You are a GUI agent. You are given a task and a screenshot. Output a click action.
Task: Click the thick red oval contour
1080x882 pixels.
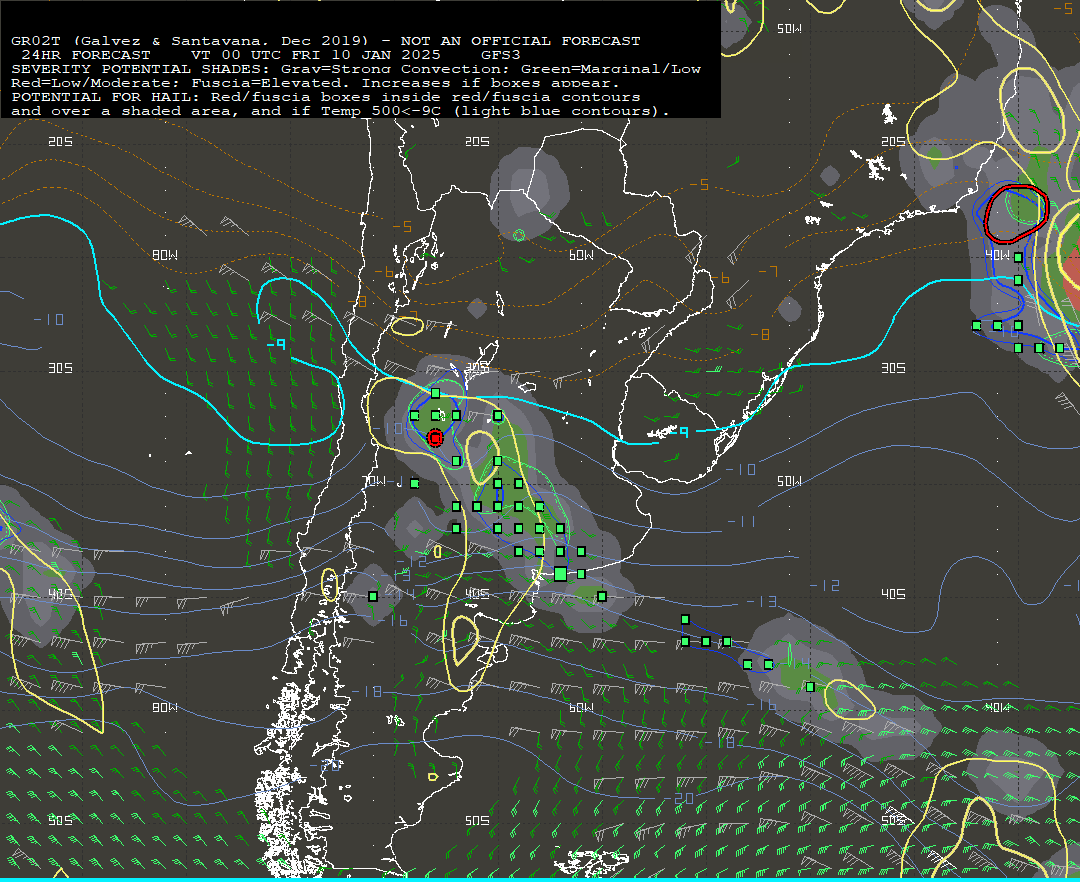click(1016, 213)
